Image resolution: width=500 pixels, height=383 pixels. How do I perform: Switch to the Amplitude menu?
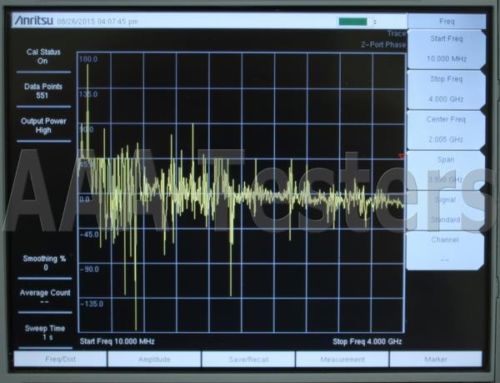154,359
